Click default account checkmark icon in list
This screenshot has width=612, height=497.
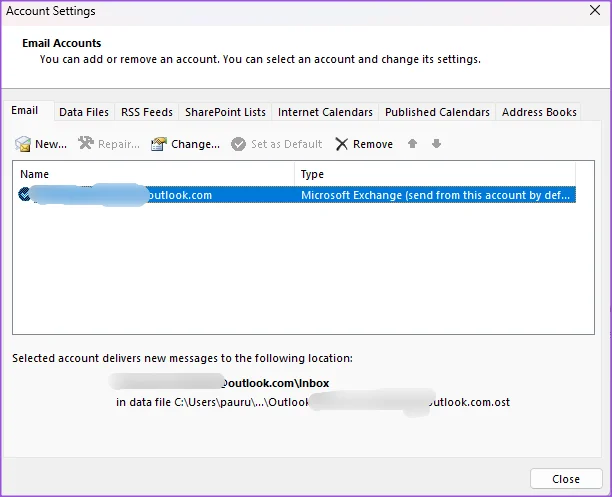coord(24,194)
